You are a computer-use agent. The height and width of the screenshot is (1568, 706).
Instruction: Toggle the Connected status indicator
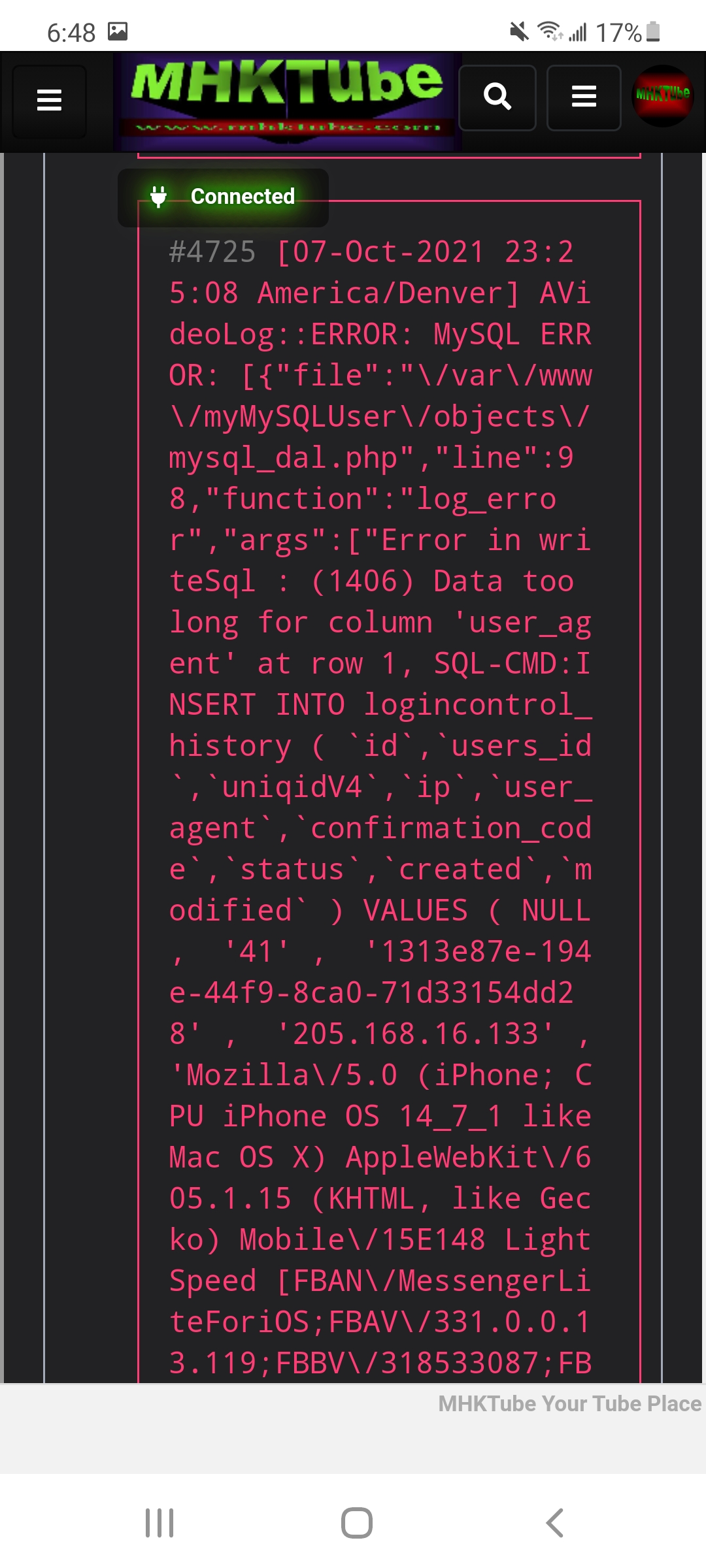pyautogui.click(x=242, y=197)
